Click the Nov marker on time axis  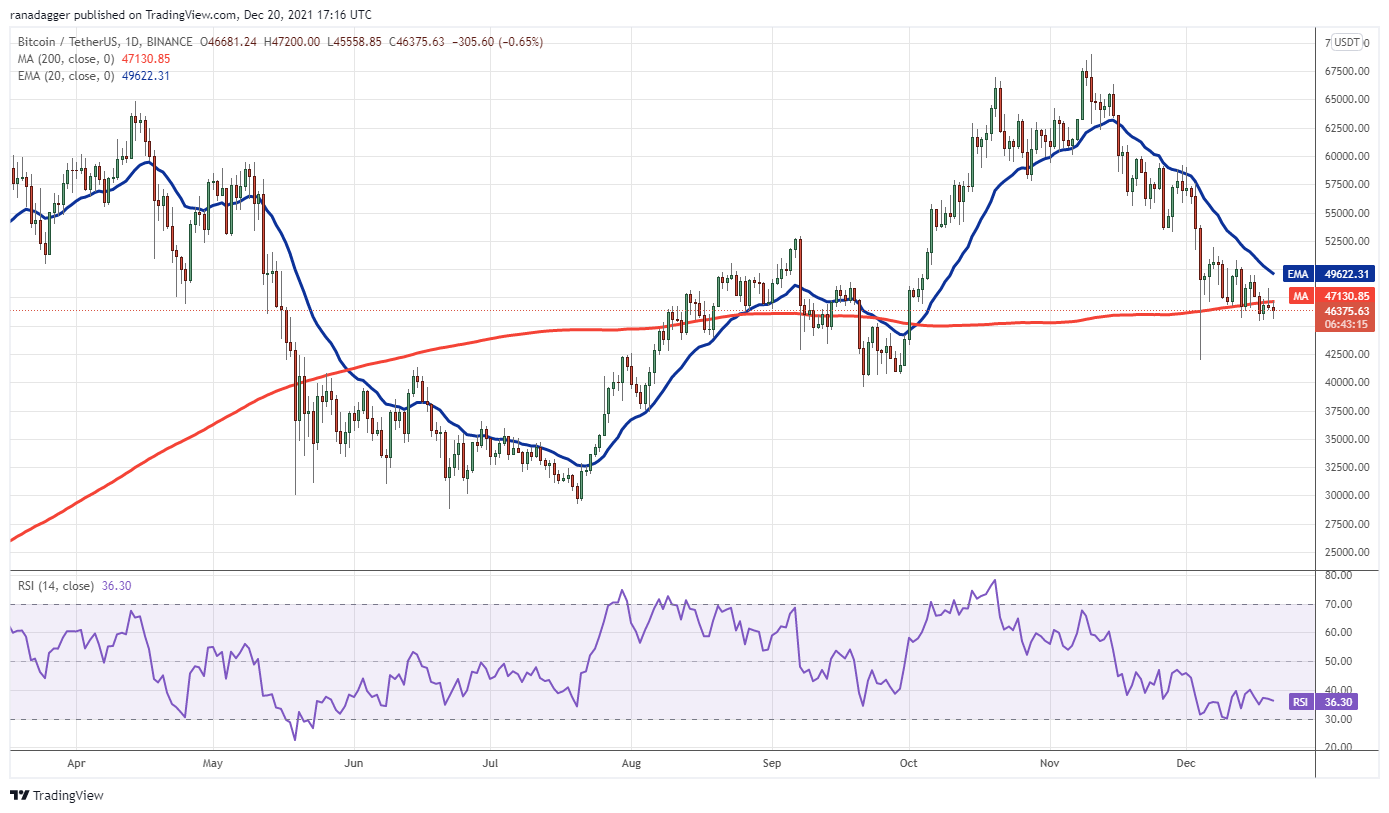[1049, 761]
